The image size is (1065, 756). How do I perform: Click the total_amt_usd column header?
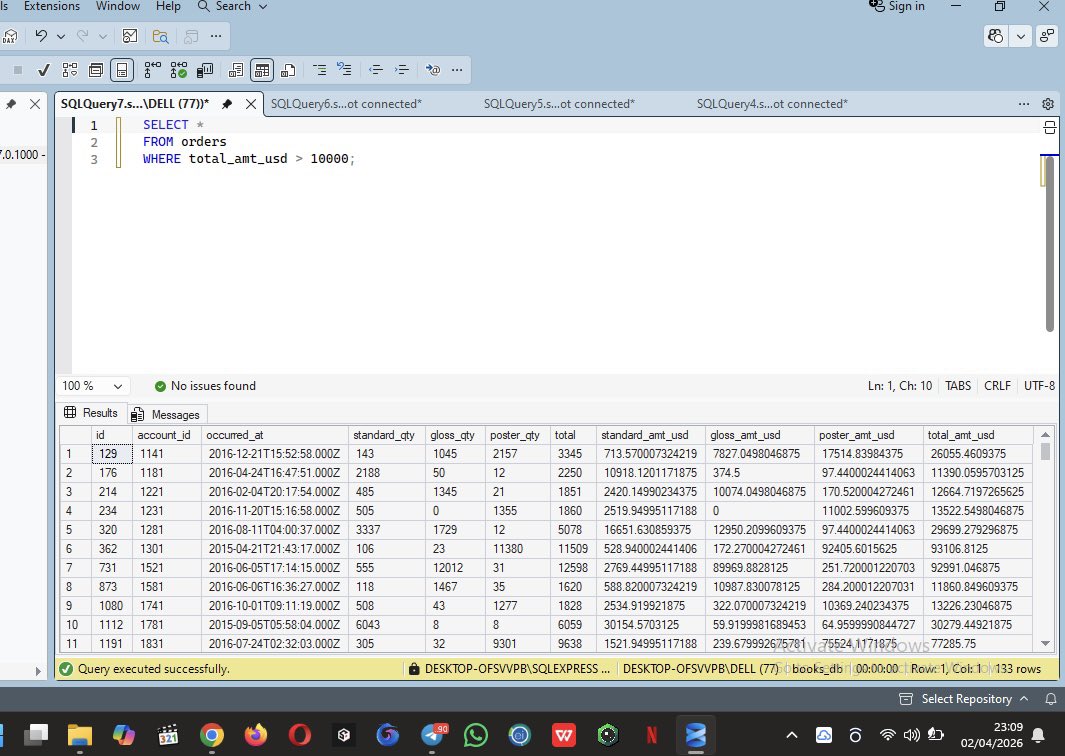coord(977,435)
